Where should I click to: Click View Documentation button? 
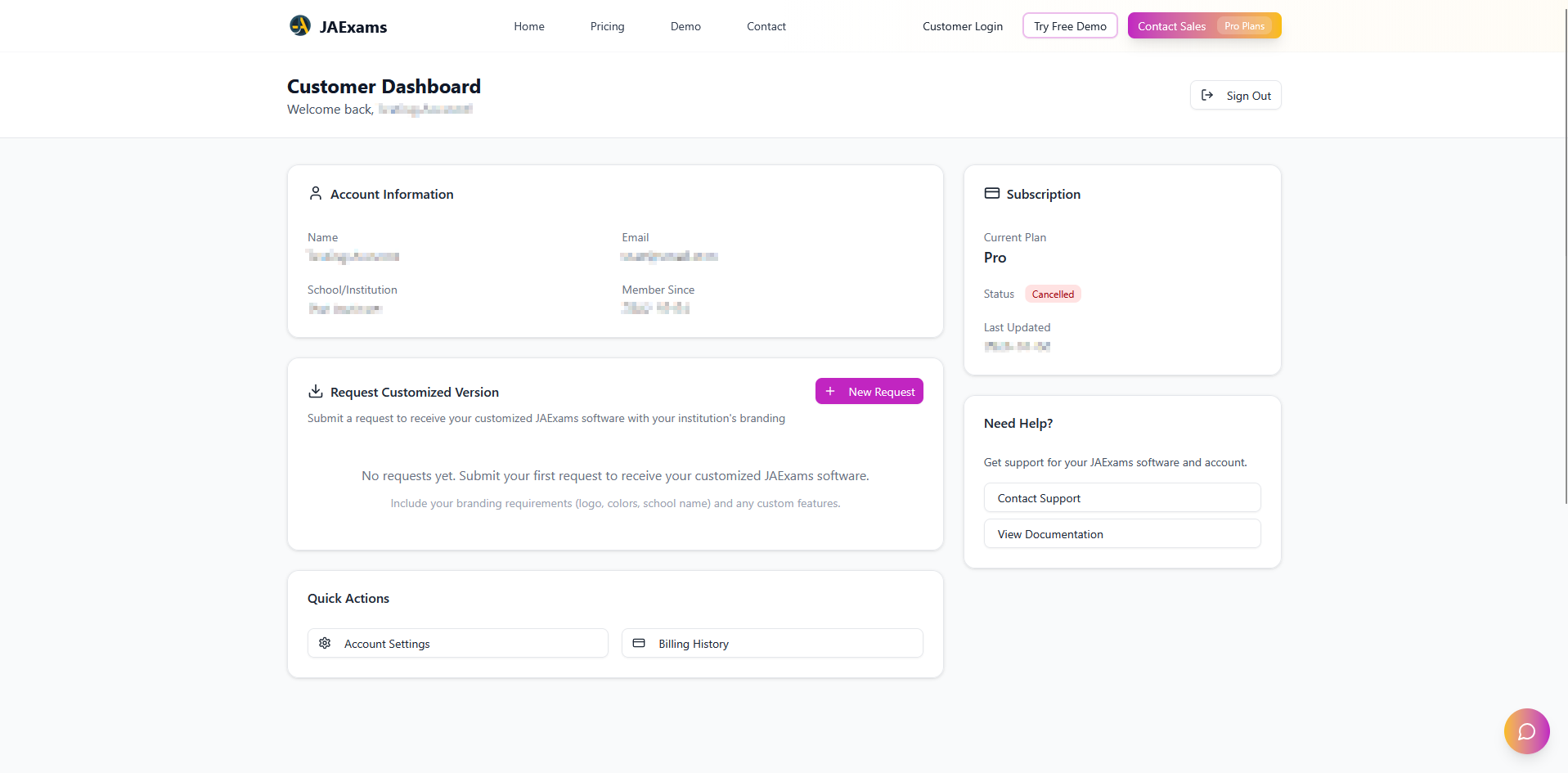click(x=1121, y=534)
